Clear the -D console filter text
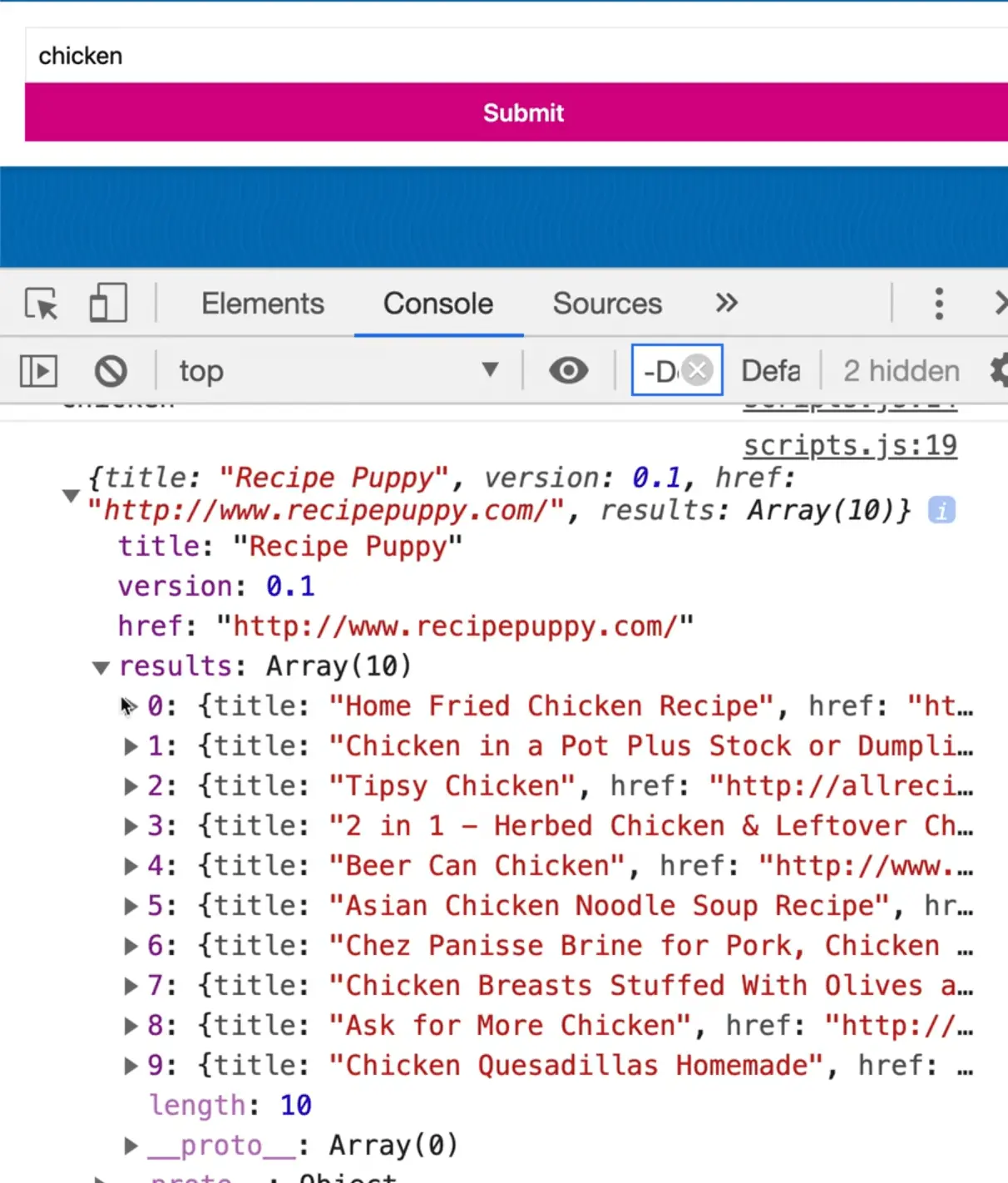1008x1183 pixels. pyautogui.click(x=696, y=371)
